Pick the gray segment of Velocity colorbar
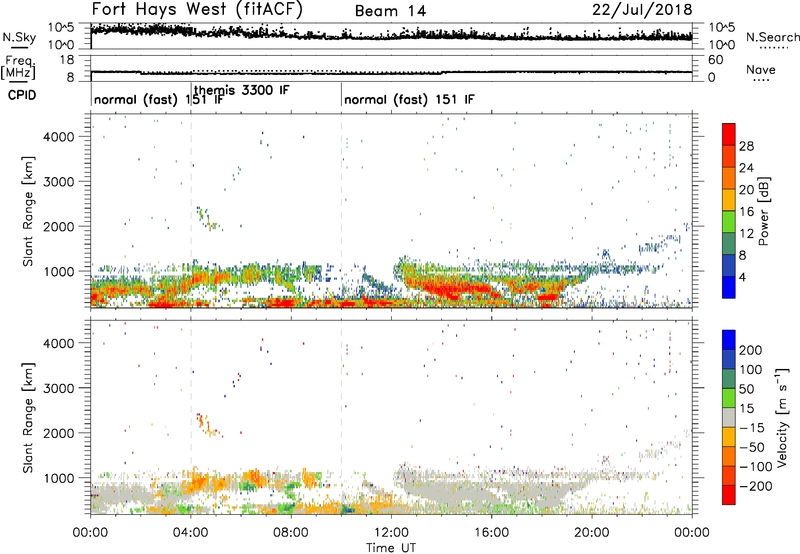Viewport: 800px width, 554px height. pyautogui.click(x=729, y=418)
